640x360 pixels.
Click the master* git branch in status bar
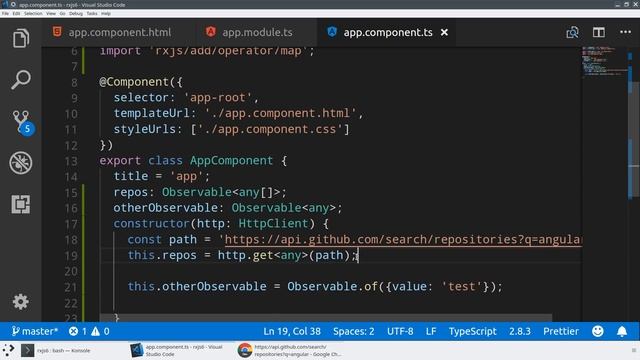(x=35, y=331)
